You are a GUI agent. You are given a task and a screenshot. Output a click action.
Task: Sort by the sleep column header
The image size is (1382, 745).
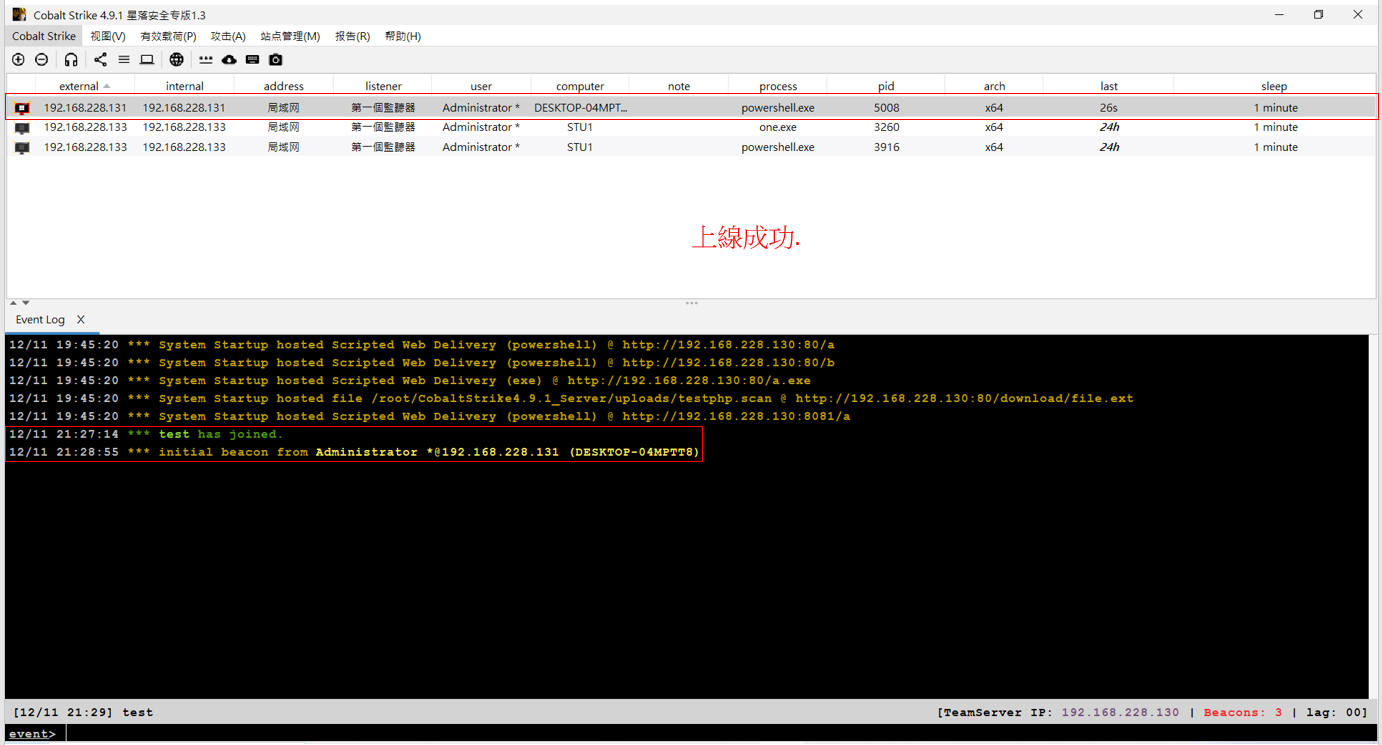point(1274,87)
